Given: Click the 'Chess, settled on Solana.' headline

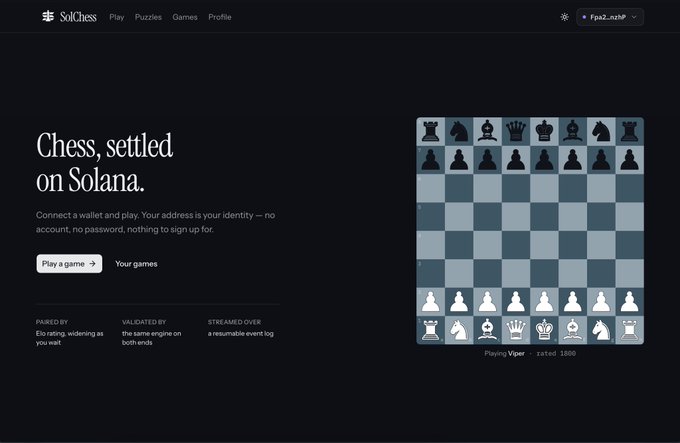Looking at the screenshot, I should point(105,163).
